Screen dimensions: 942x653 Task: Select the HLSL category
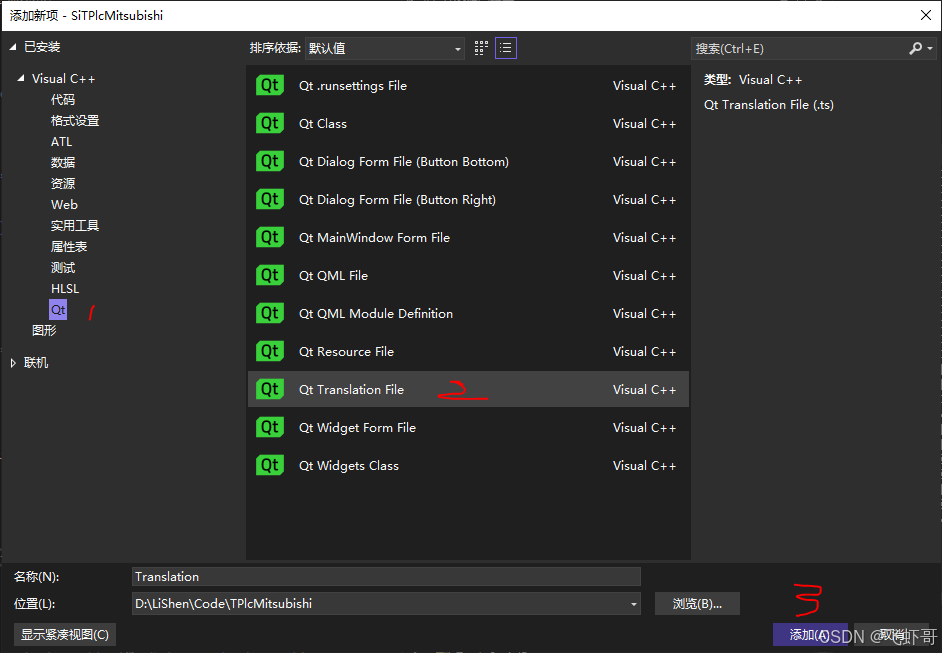(65, 289)
